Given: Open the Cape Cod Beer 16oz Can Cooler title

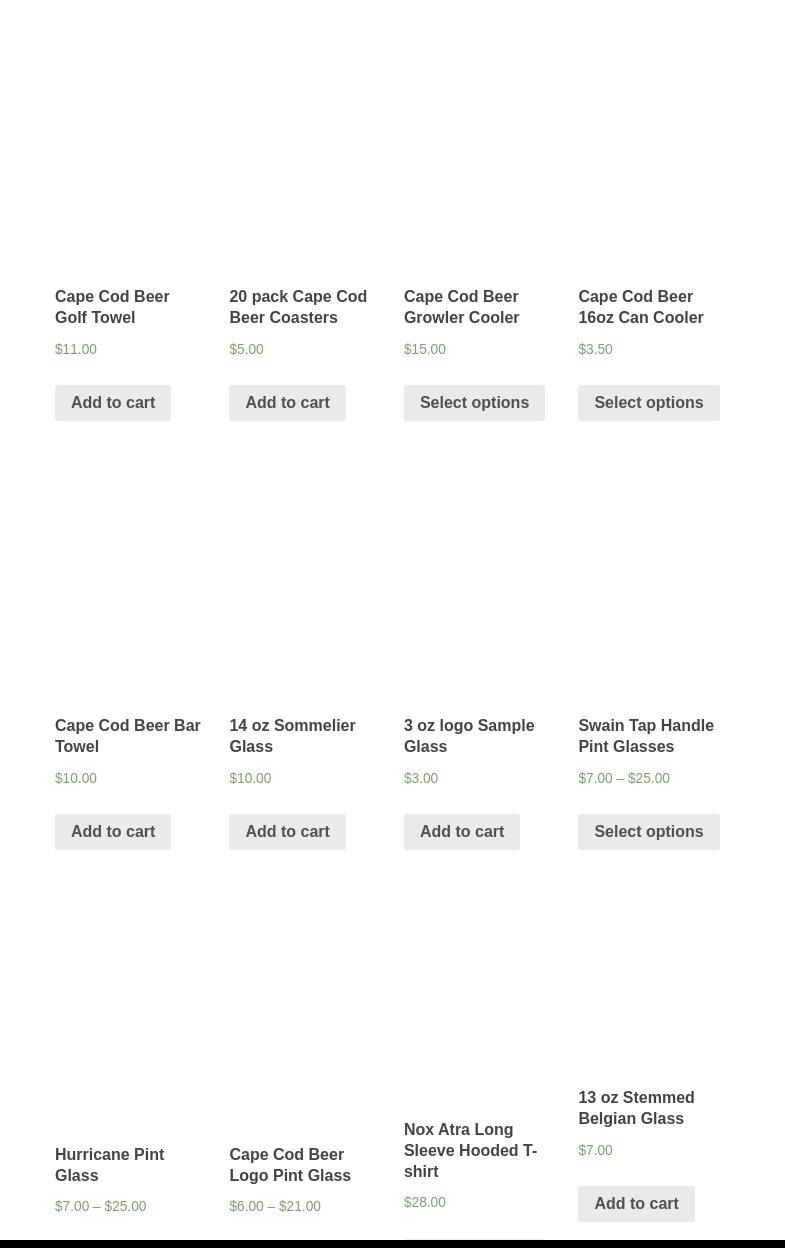Looking at the screenshot, I should (640, 307).
